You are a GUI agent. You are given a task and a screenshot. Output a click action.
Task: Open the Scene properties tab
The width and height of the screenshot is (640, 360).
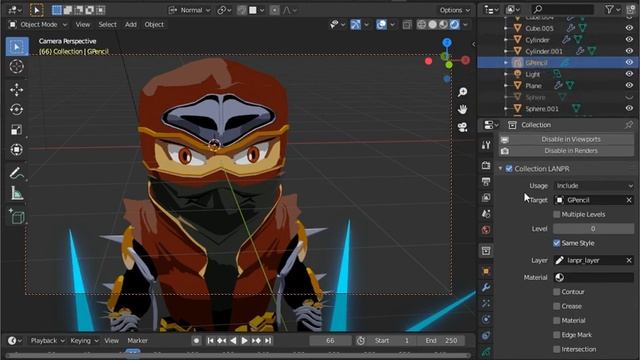pos(486,213)
